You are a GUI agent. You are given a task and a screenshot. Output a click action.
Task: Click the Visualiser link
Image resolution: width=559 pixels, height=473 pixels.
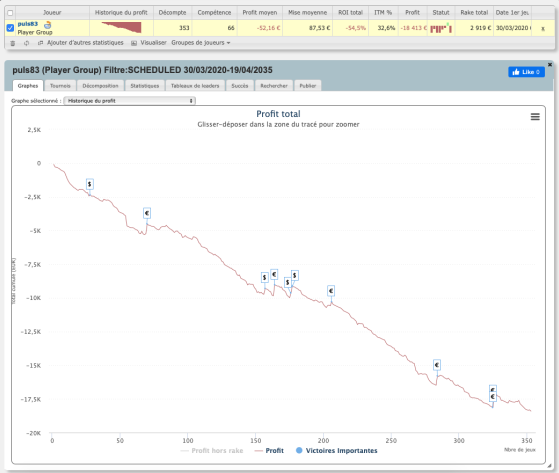point(153,43)
